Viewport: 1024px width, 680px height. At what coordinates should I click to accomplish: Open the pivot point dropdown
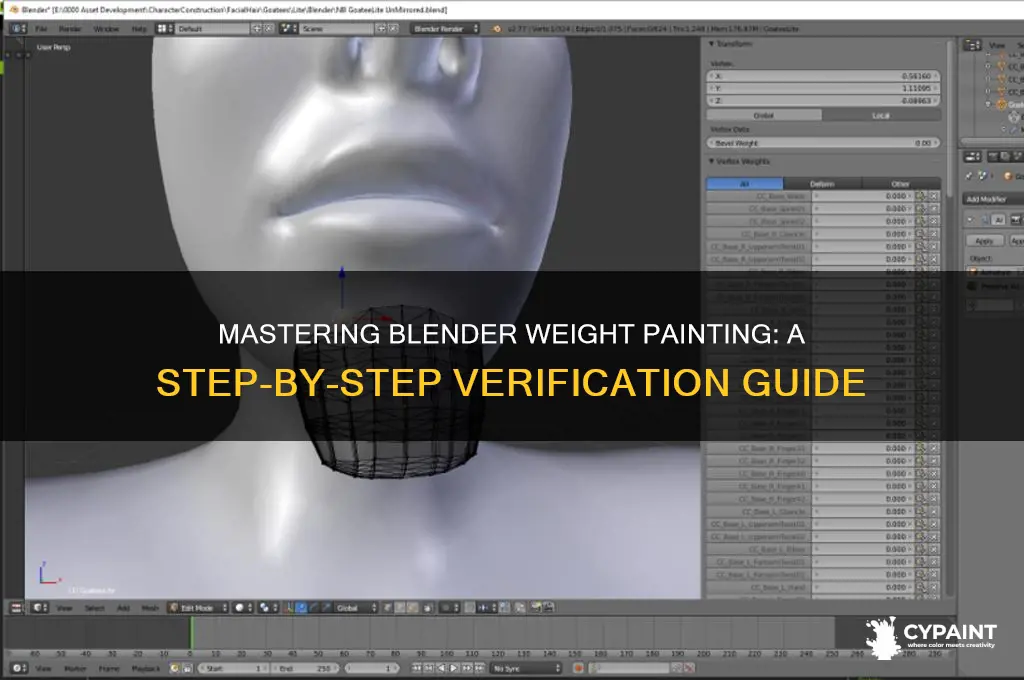(x=268, y=608)
